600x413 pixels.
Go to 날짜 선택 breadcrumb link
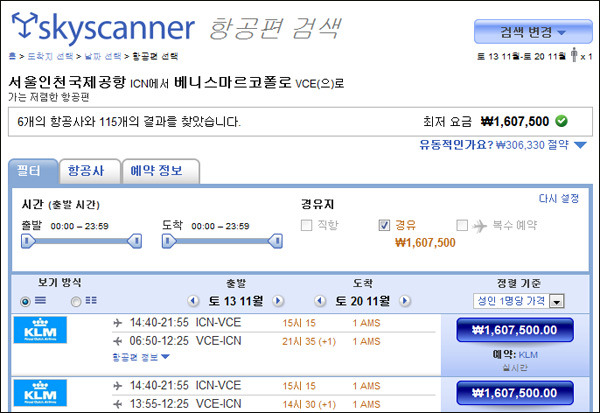tap(103, 56)
